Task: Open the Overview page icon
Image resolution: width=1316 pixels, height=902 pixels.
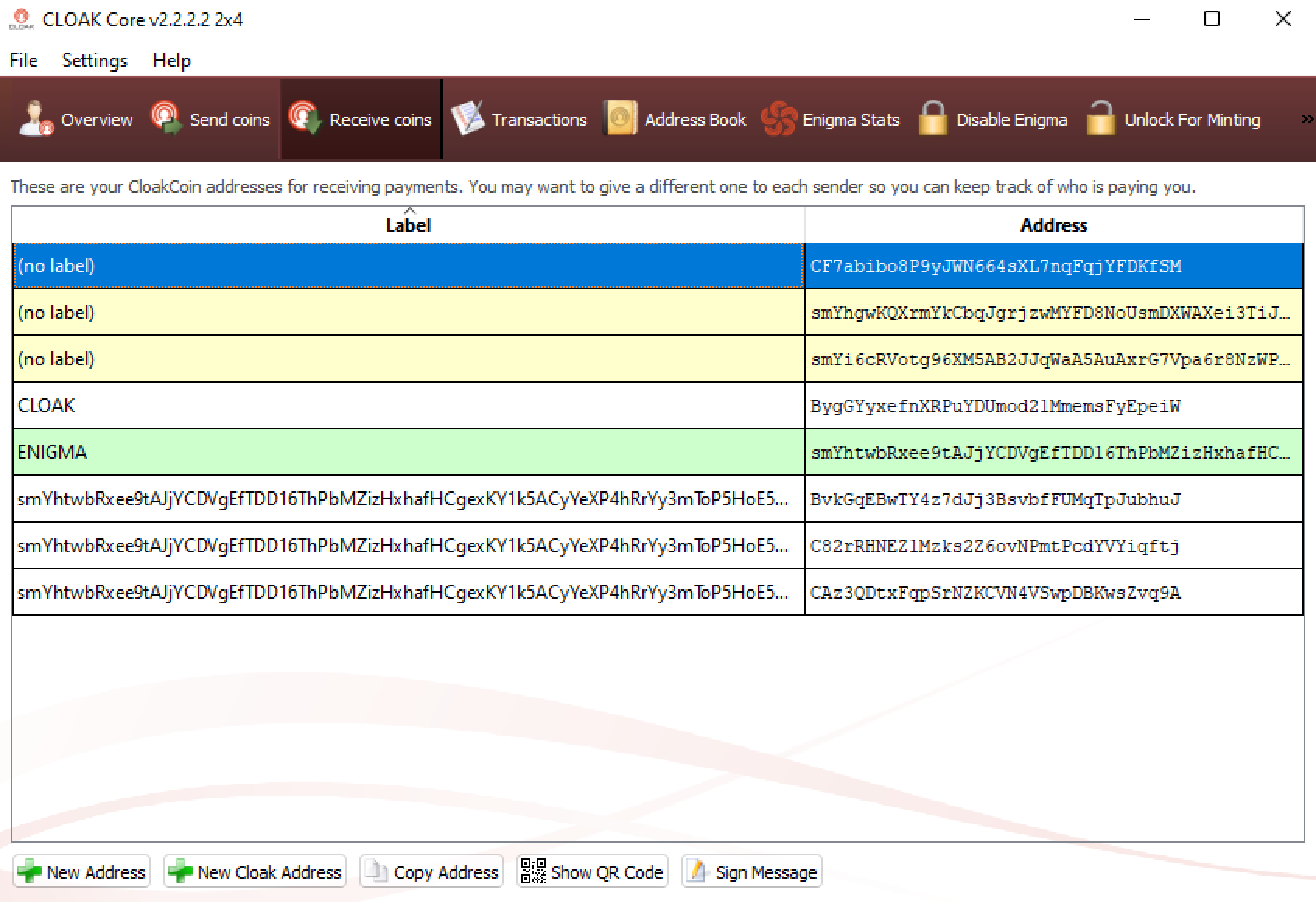Action: pyautogui.click(x=36, y=119)
